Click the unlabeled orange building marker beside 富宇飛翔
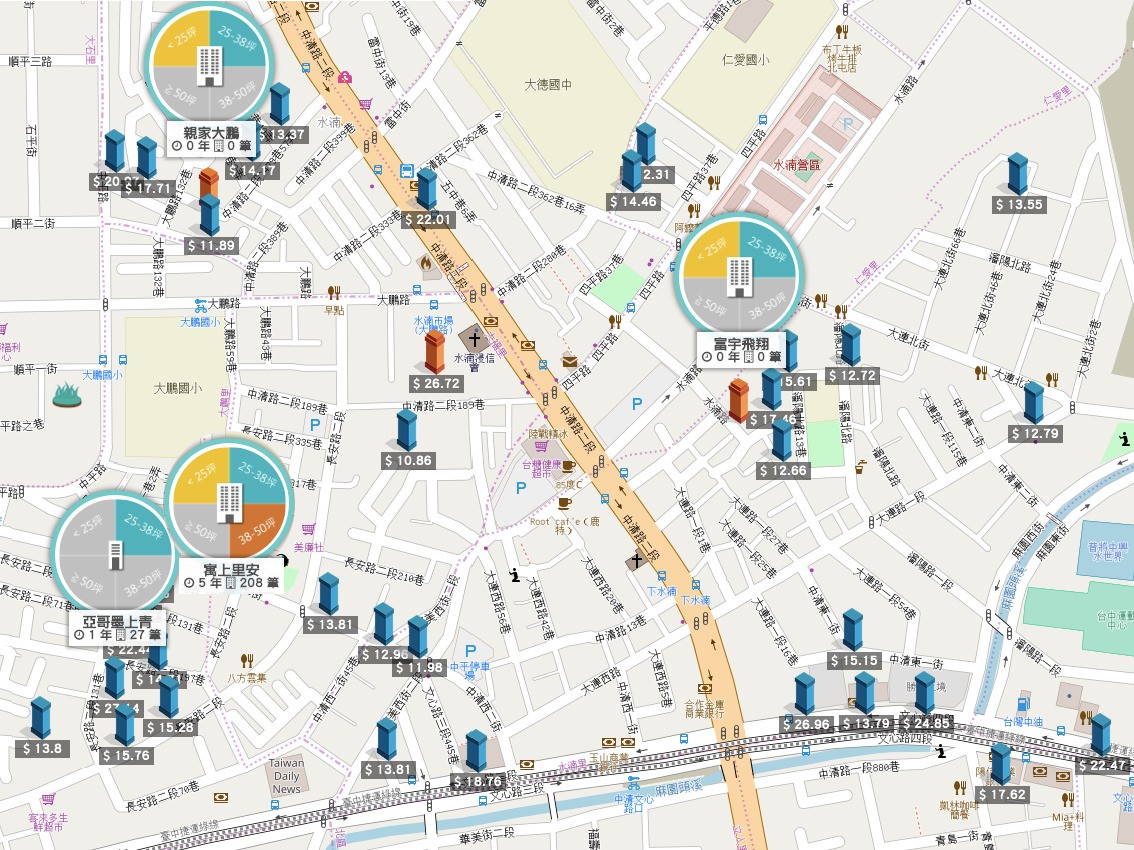Screen dimensions: 1134x850 (738, 400)
